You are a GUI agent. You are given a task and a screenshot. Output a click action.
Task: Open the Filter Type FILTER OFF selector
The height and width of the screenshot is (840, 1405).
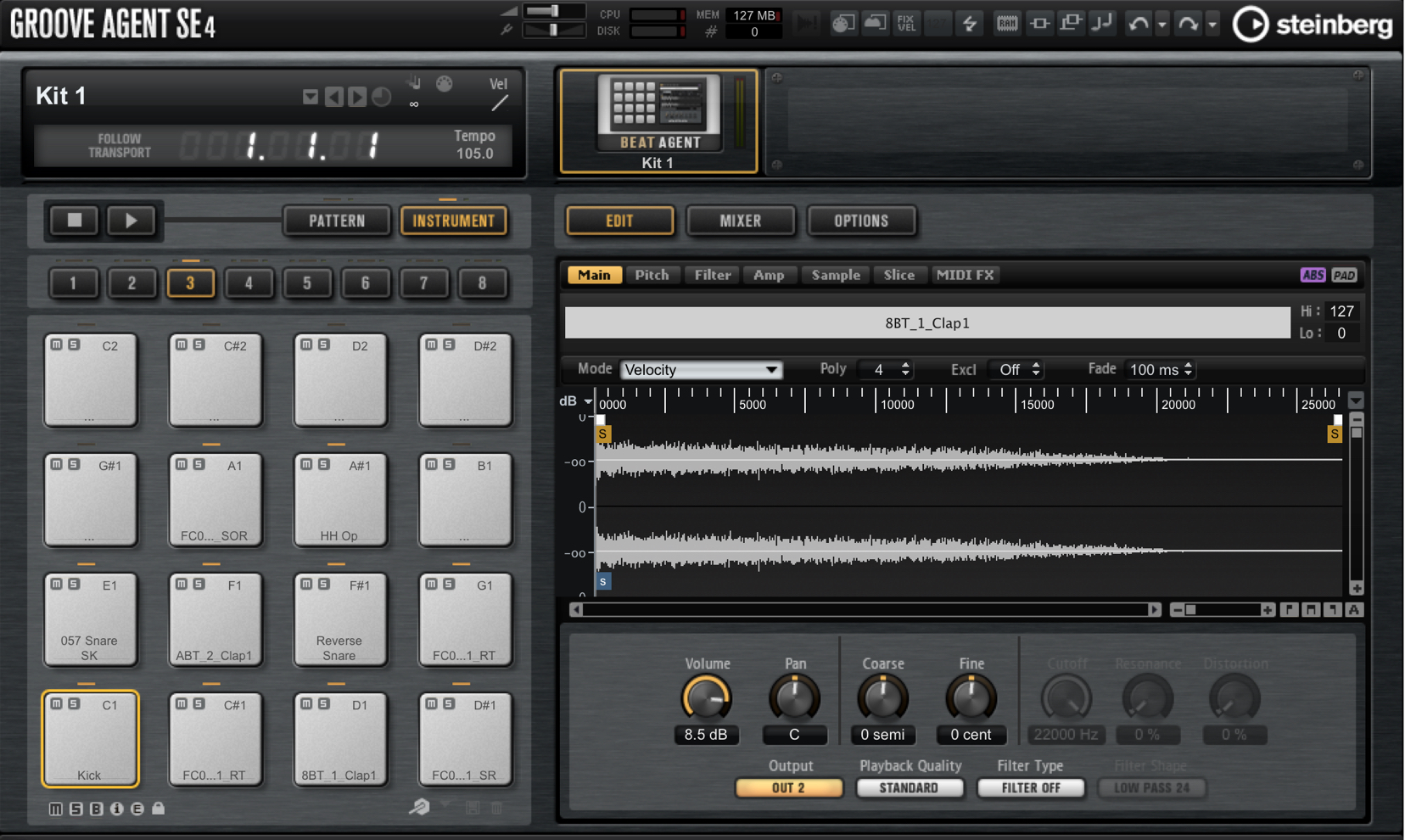tap(1031, 788)
